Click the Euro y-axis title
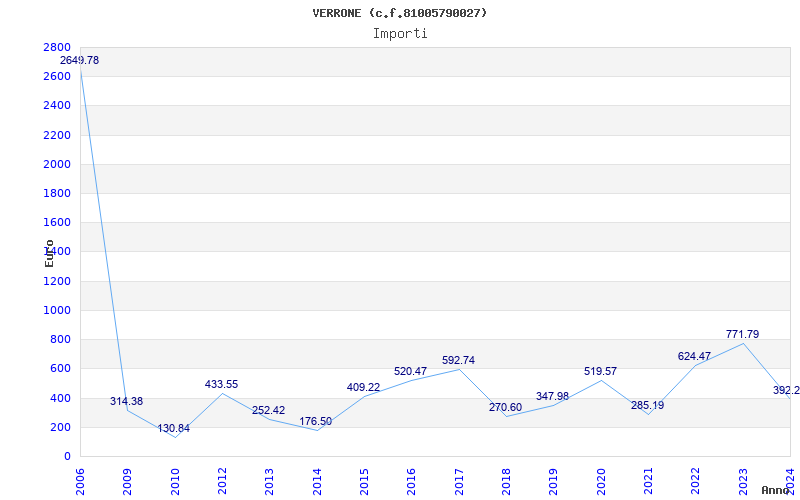The width and height of the screenshot is (800, 500). [49, 253]
